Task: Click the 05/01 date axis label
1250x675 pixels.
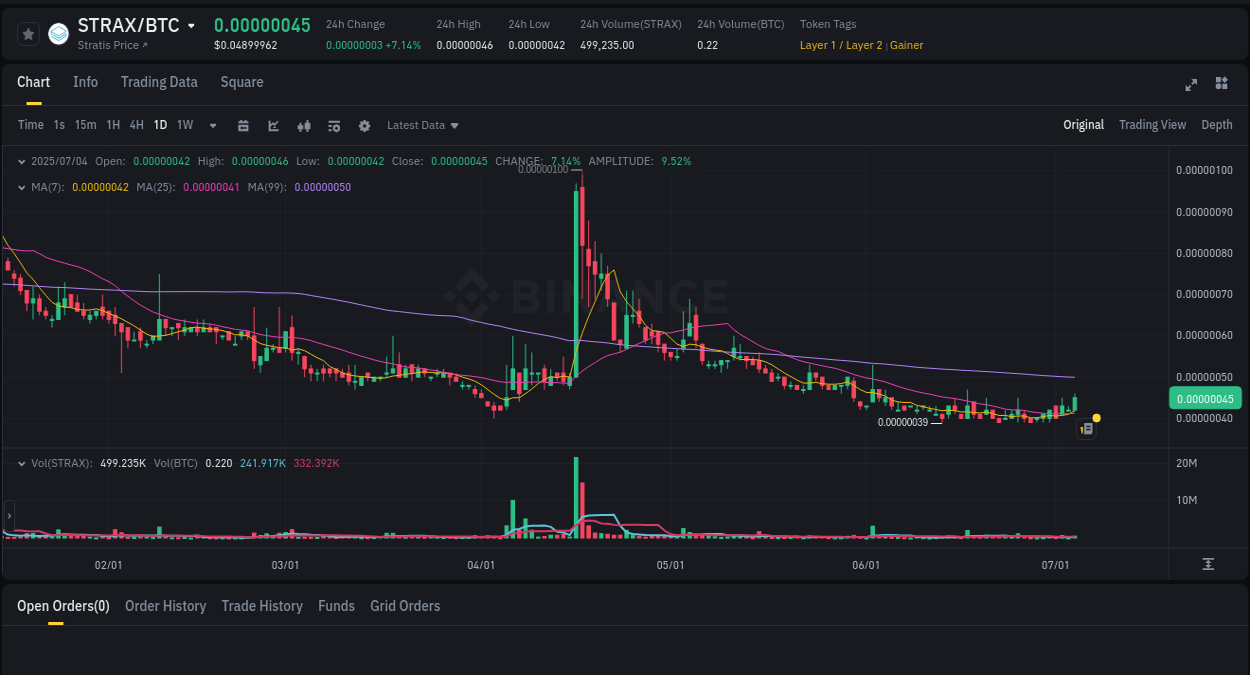Action: pyautogui.click(x=670, y=565)
